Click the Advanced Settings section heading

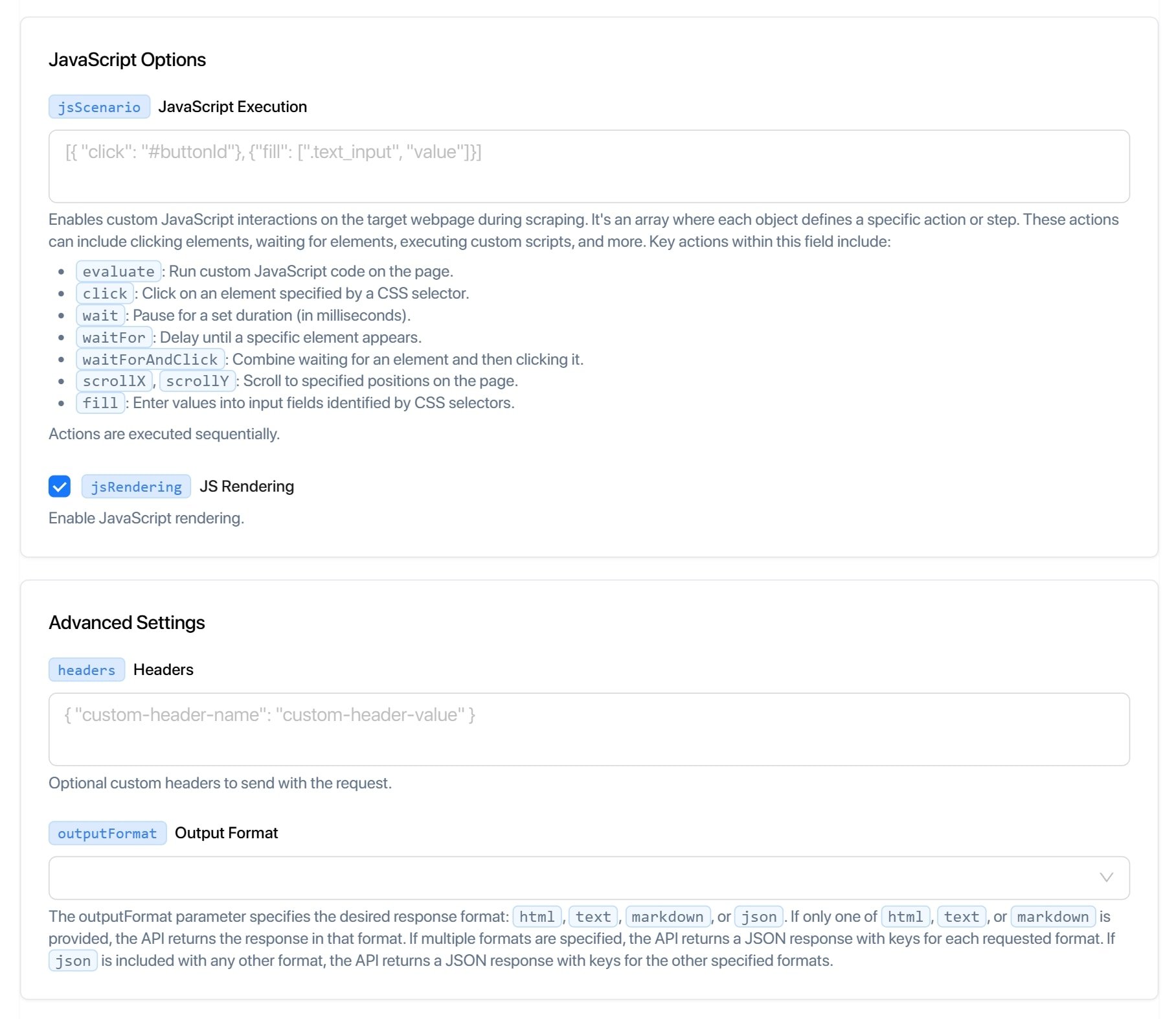pyautogui.click(x=127, y=623)
